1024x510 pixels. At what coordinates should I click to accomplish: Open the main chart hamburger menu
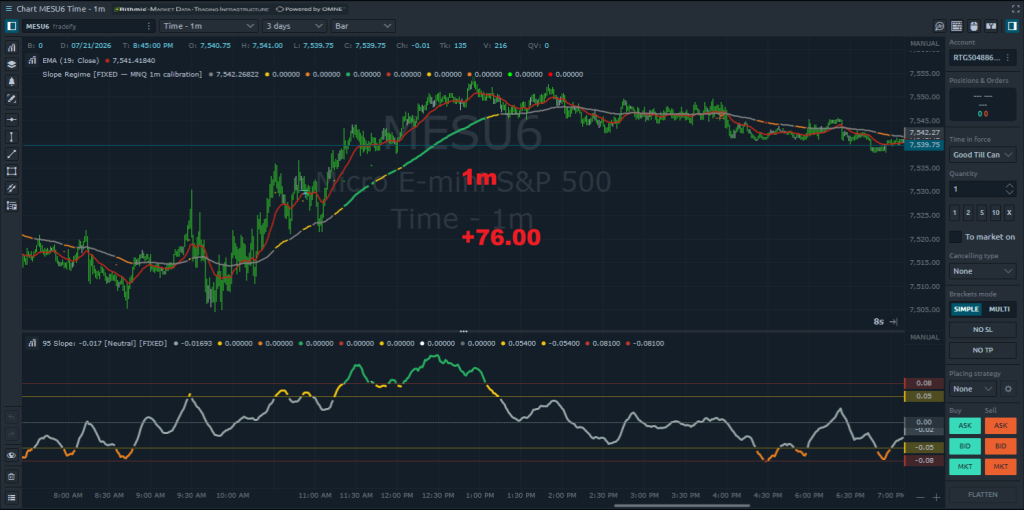pos(8,9)
